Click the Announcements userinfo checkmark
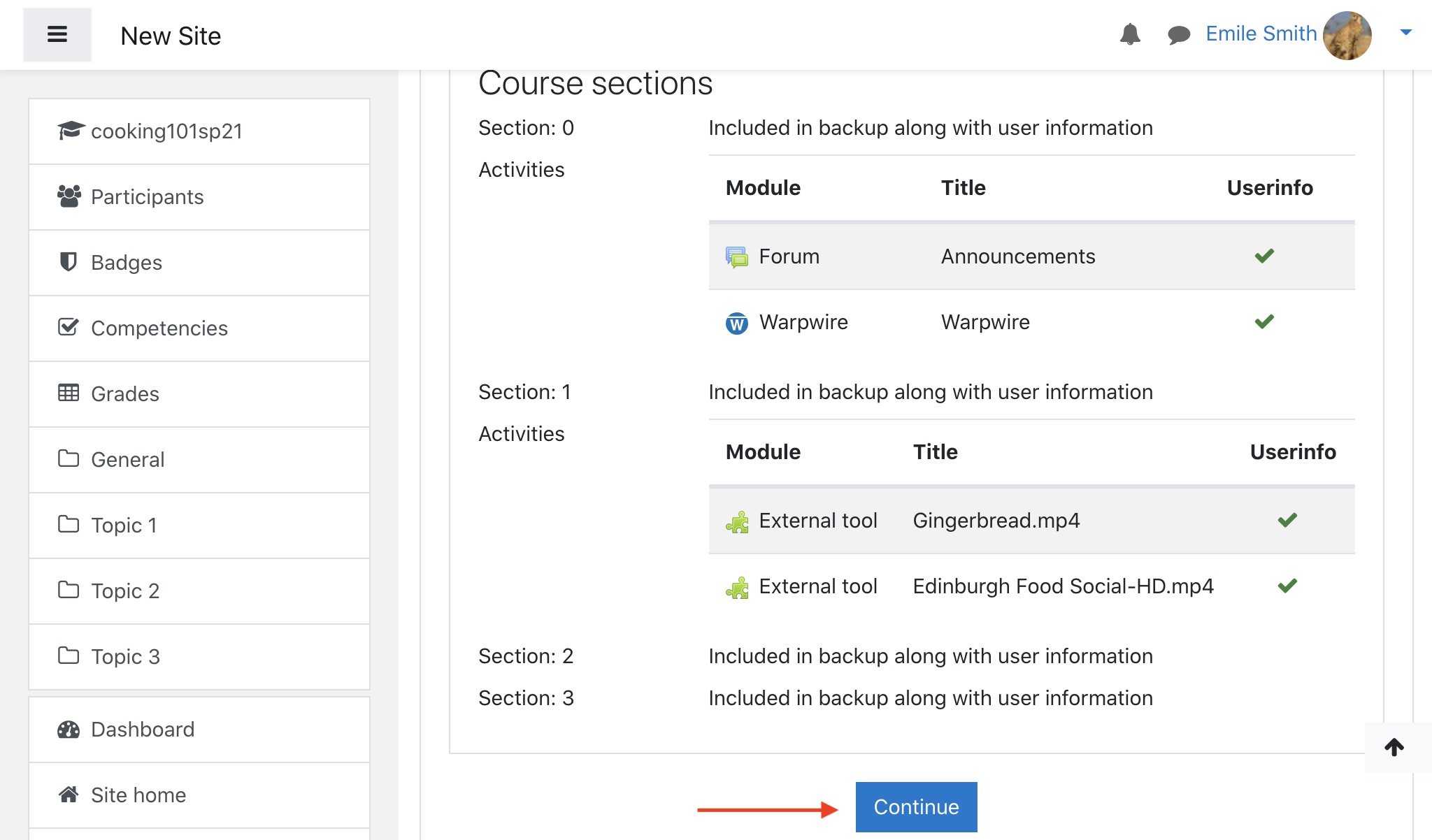This screenshot has width=1432, height=840. [x=1264, y=256]
